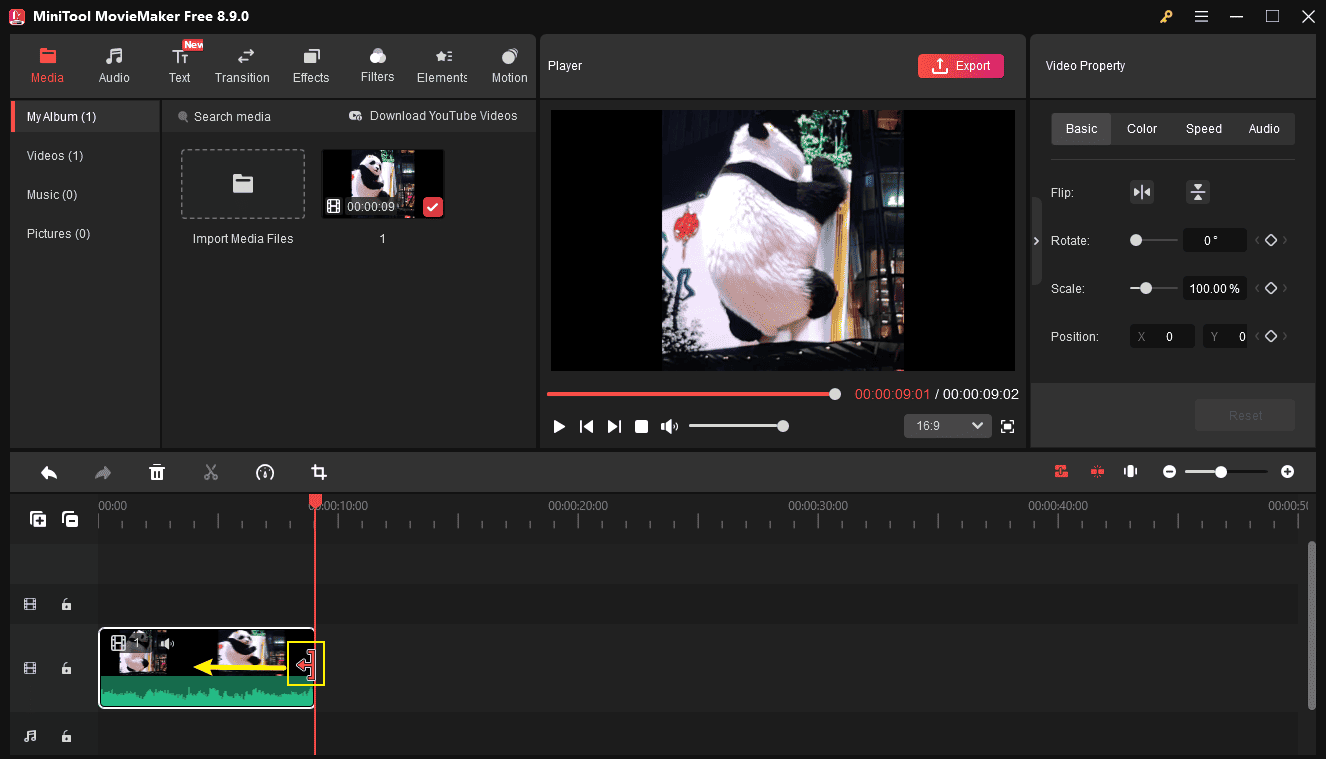Enter full-screen player mode
Image resolution: width=1326 pixels, height=759 pixels.
(1007, 426)
